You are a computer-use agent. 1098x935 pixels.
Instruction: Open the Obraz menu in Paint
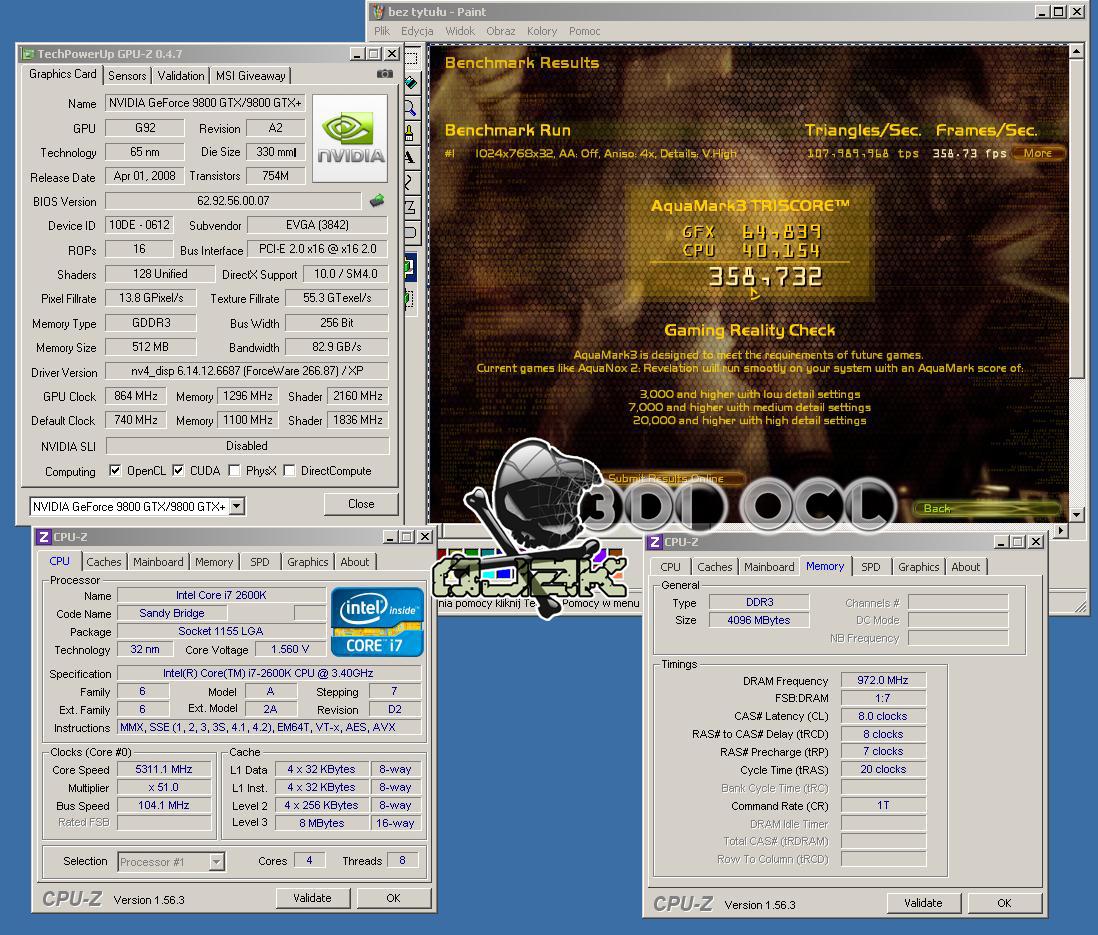pyautogui.click(x=501, y=31)
